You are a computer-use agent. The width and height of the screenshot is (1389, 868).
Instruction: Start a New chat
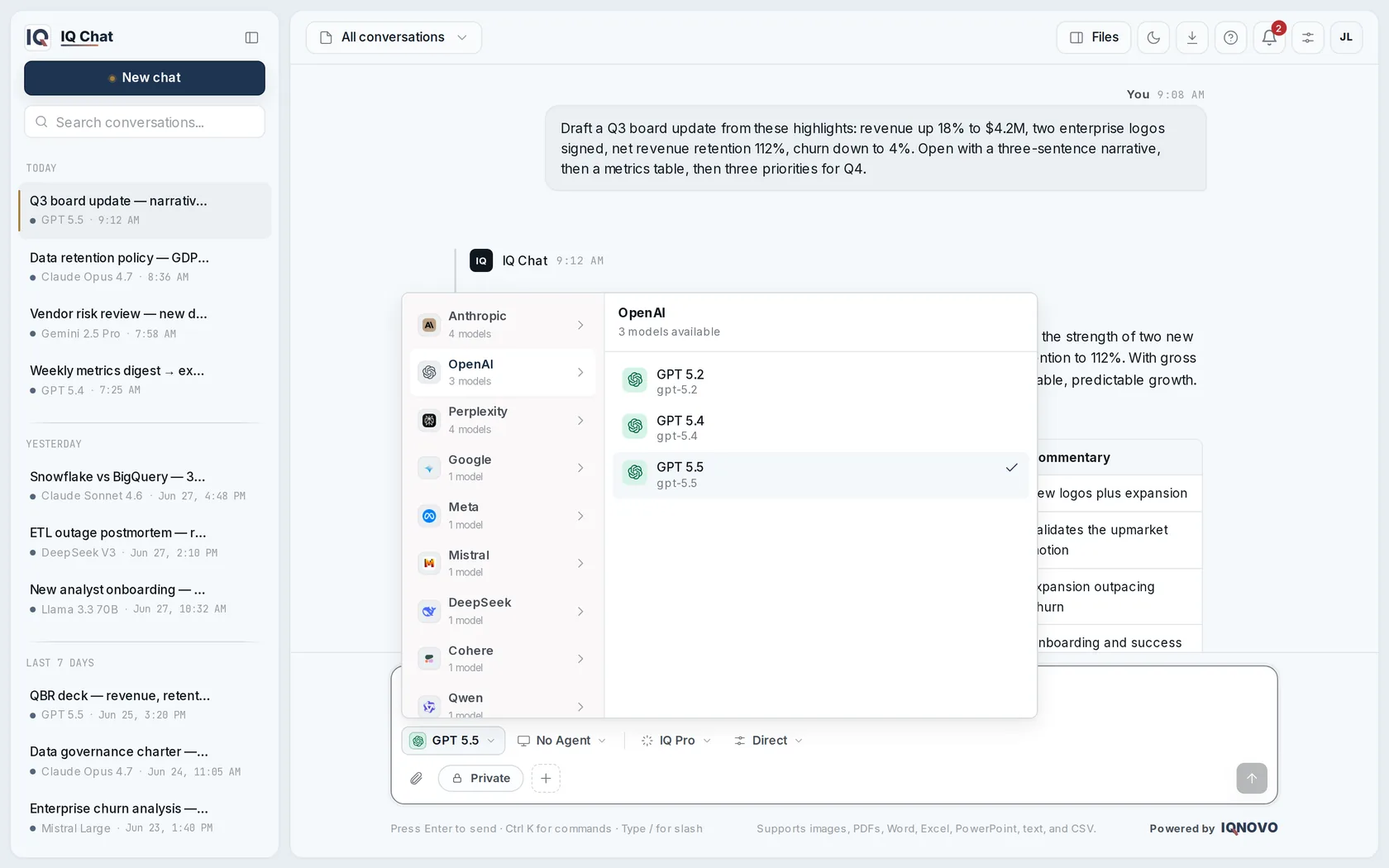145,78
